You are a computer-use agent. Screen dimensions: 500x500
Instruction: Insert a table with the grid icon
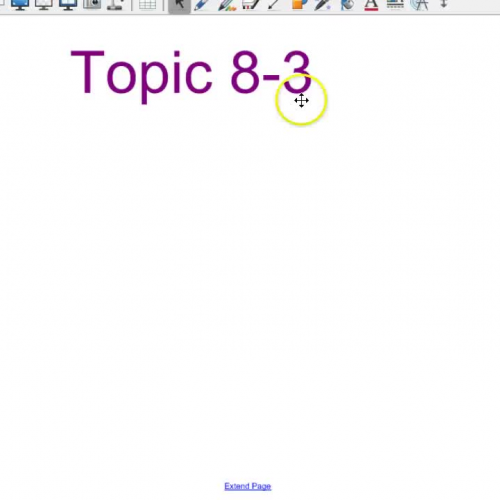pyautogui.click(x=147, y=5)
